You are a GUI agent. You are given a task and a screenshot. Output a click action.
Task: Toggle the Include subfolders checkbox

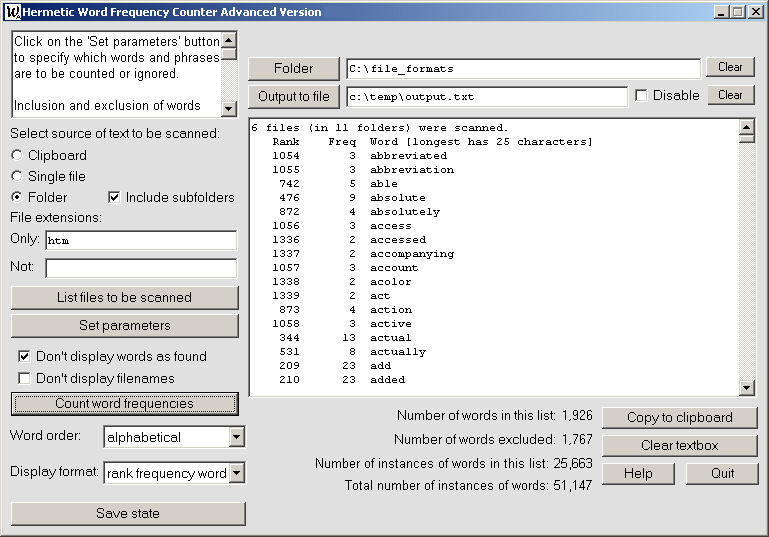click(114, 197)
